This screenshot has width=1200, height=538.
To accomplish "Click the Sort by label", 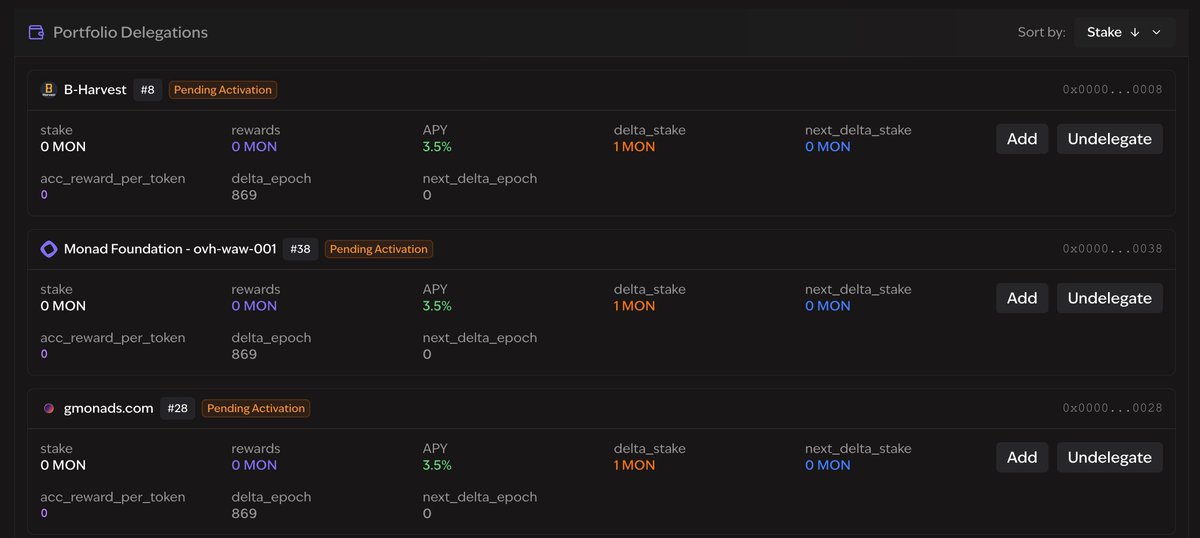I will (1042, 32).
